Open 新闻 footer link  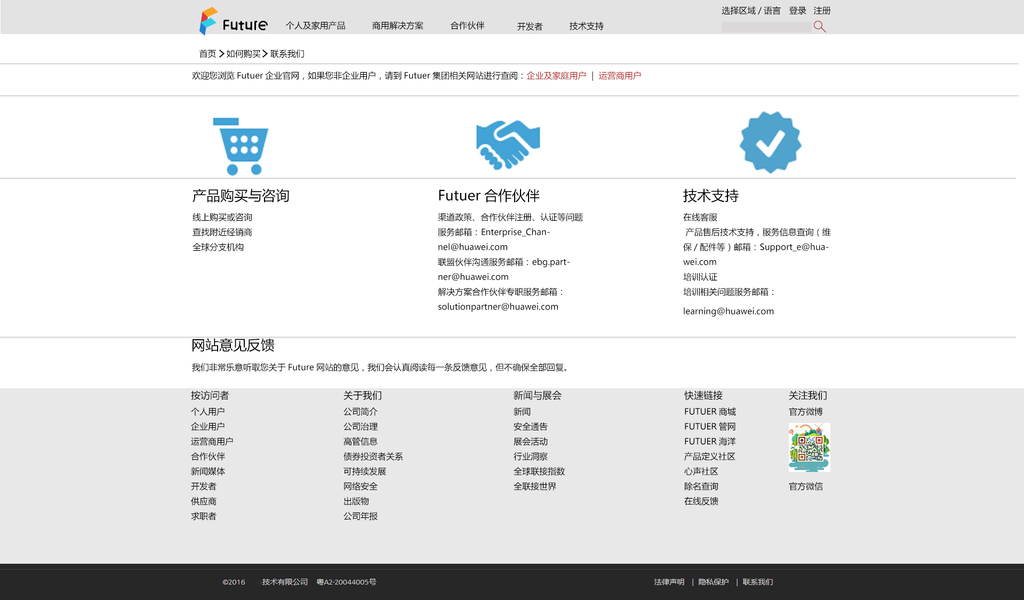tap(522, 411)
